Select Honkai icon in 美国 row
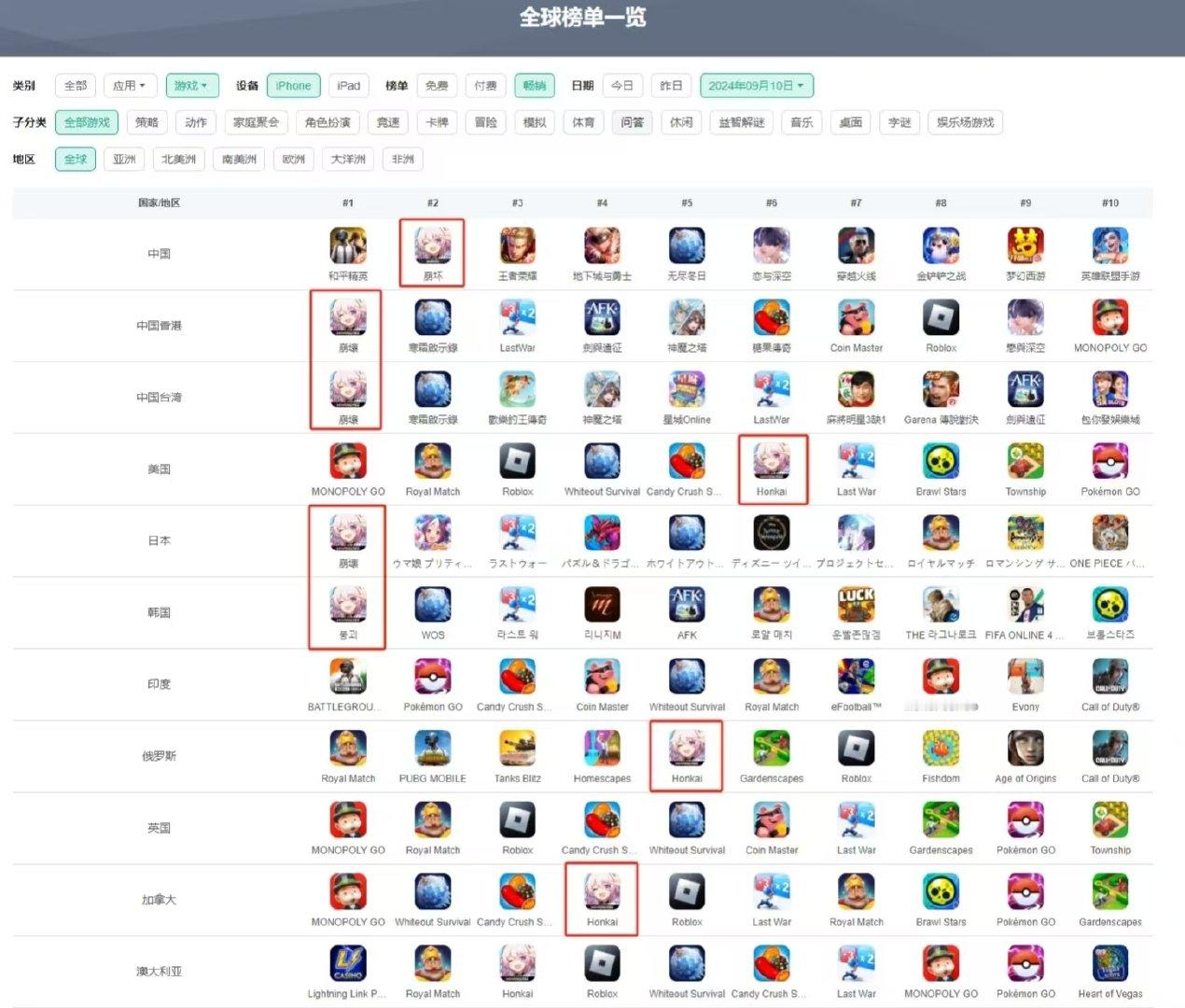1185x1008 pixels. [x=772, y=462]
